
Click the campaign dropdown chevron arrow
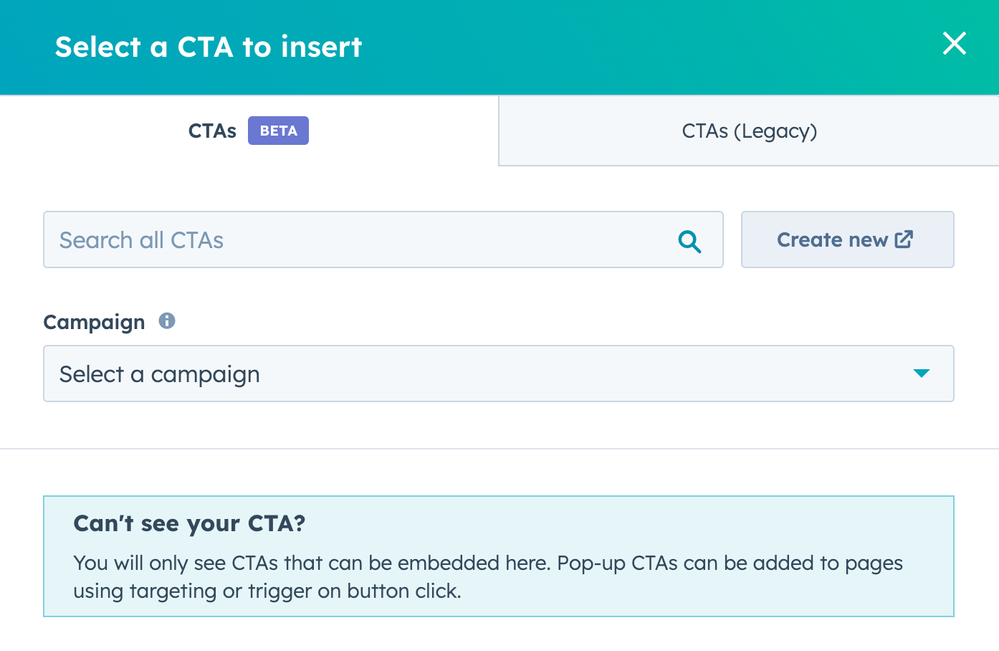click(x=921, y=373)
